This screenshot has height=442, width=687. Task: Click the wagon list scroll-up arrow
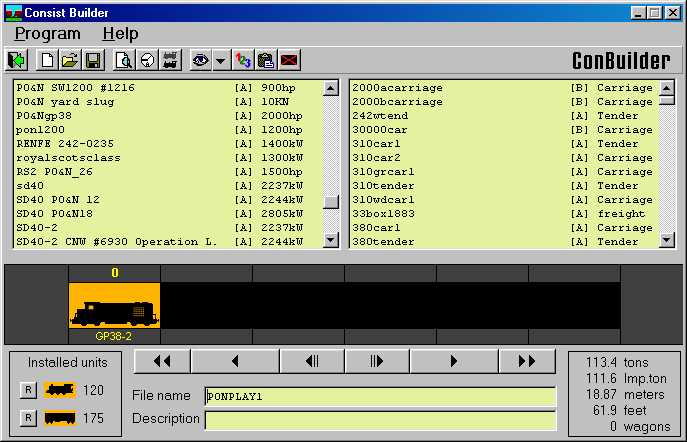pos(666,88)
